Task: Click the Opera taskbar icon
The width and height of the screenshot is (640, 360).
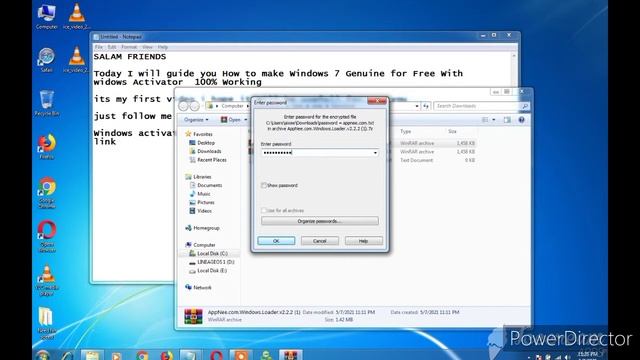Action: click(216, 356)
